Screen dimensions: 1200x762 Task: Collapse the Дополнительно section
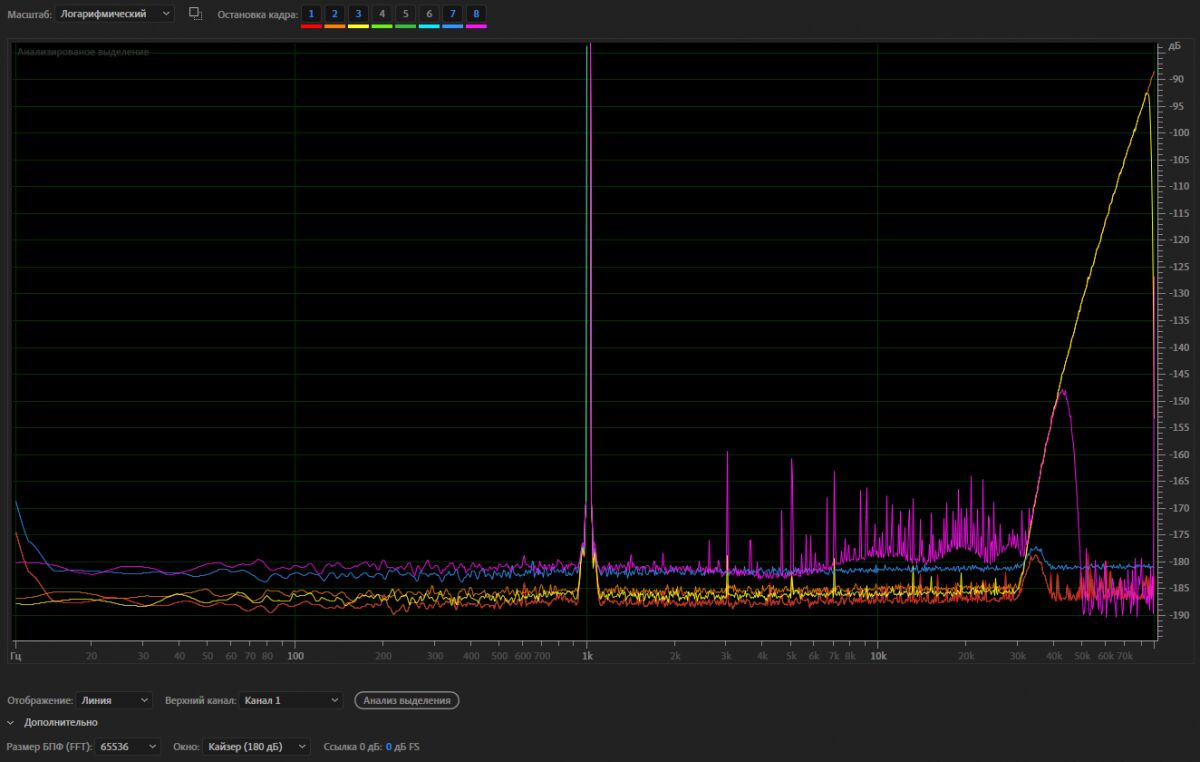coord(11,722)
